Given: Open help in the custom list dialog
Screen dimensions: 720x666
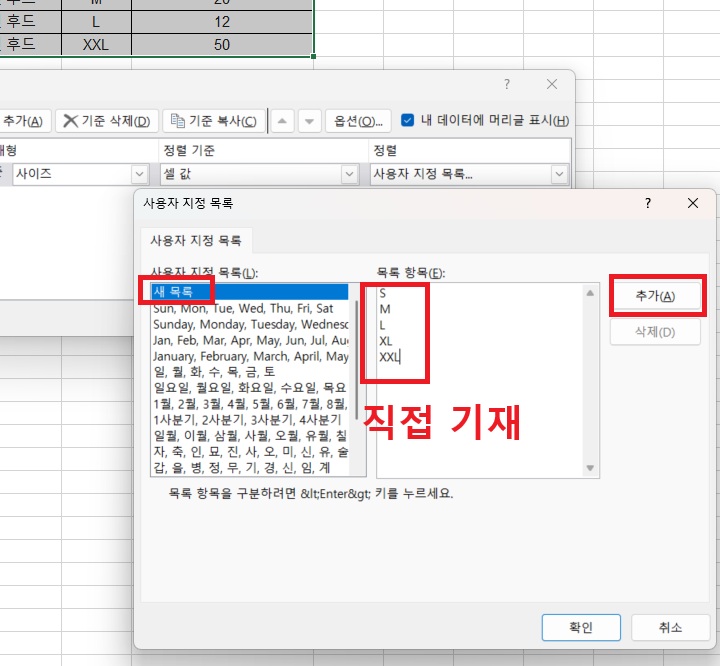Looking at the screenshot, I should [x=648, y=203].
